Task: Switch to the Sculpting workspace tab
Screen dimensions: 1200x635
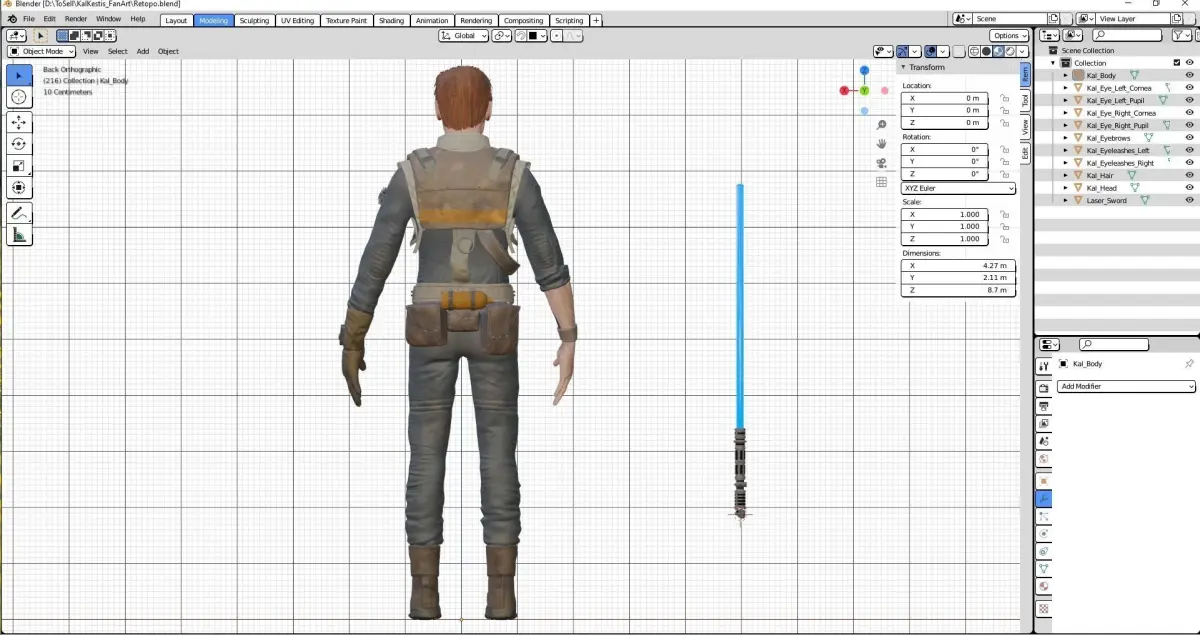Action: click(x=254, y=20)
